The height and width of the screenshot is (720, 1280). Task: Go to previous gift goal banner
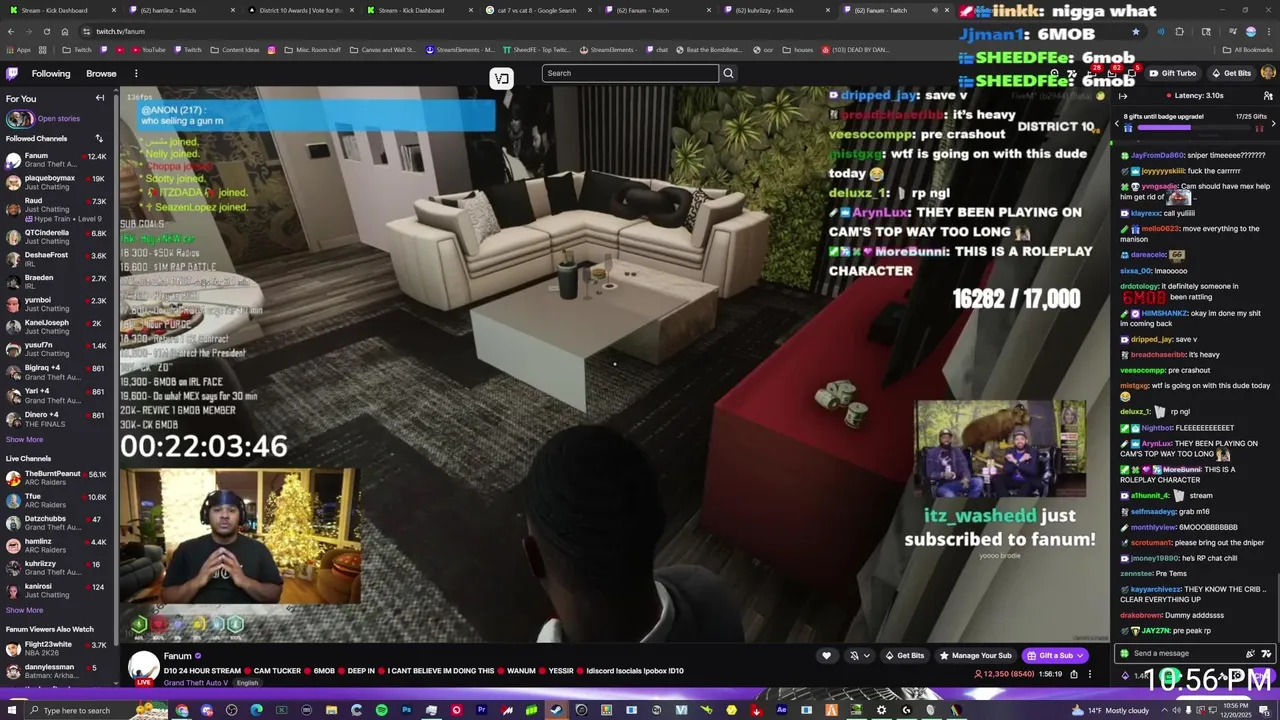(x=1117, y=122)
